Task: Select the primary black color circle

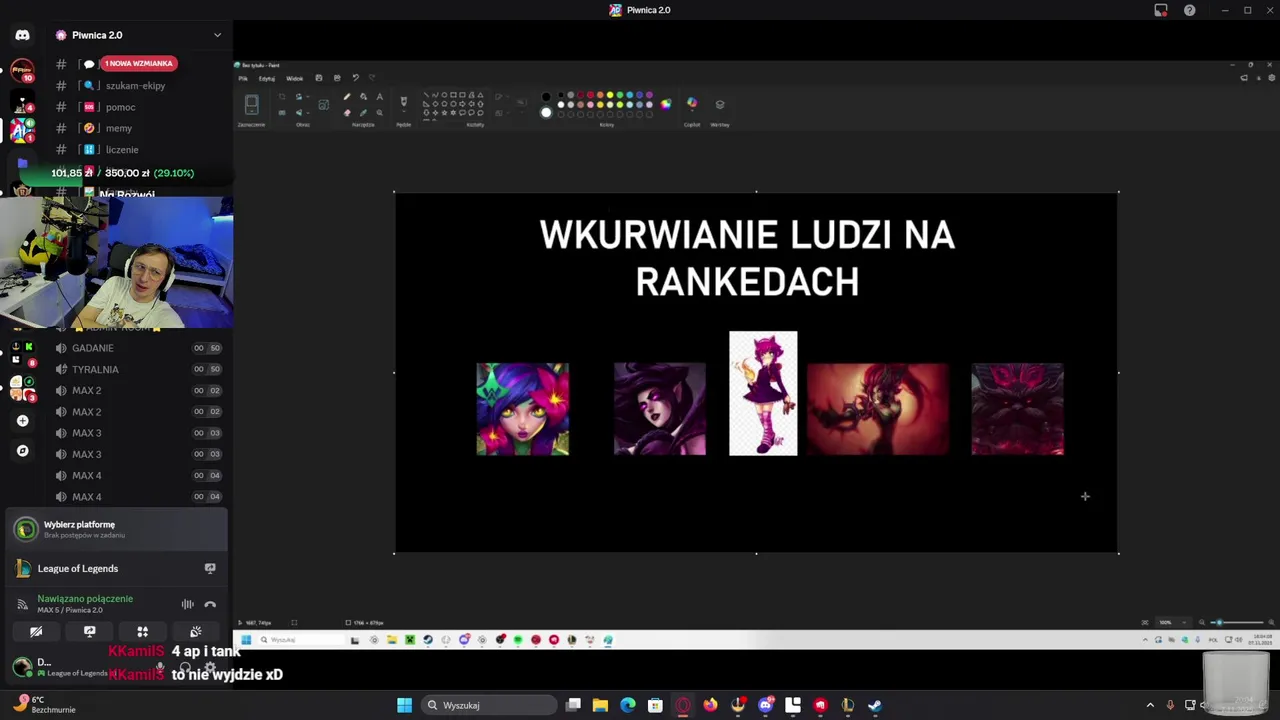Action: 546,97
